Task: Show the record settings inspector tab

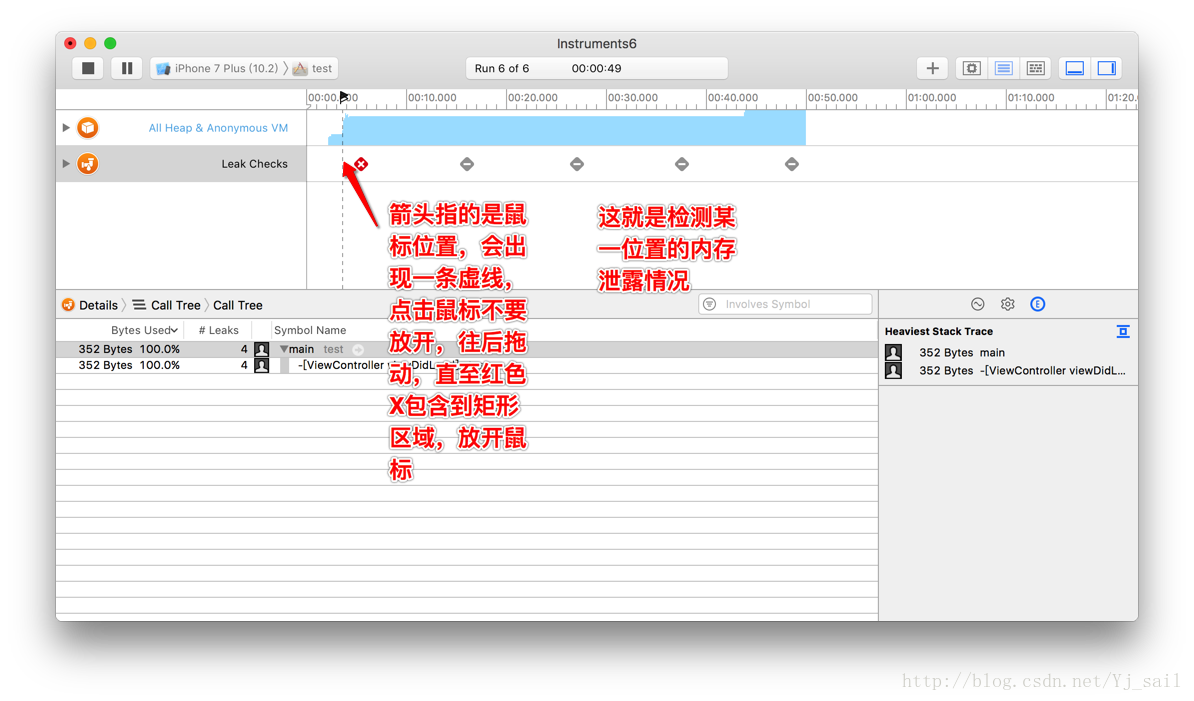Action: pos(978,304)
